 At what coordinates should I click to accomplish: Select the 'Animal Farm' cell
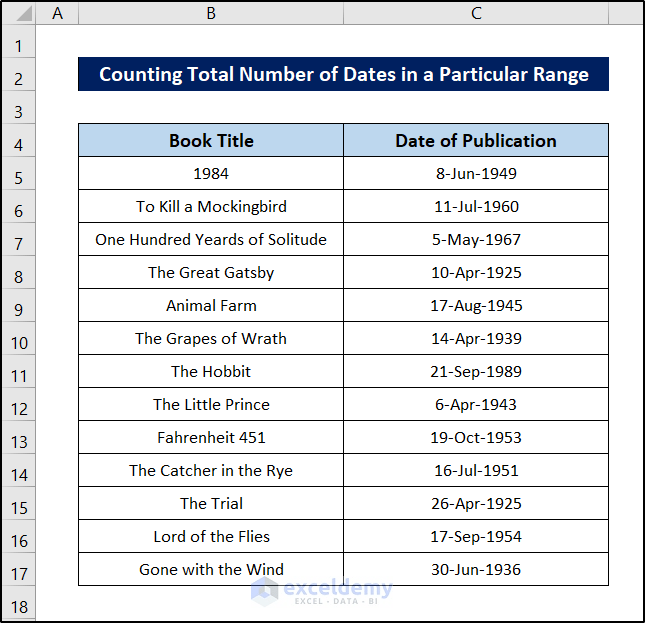click(x=211, y=306)
